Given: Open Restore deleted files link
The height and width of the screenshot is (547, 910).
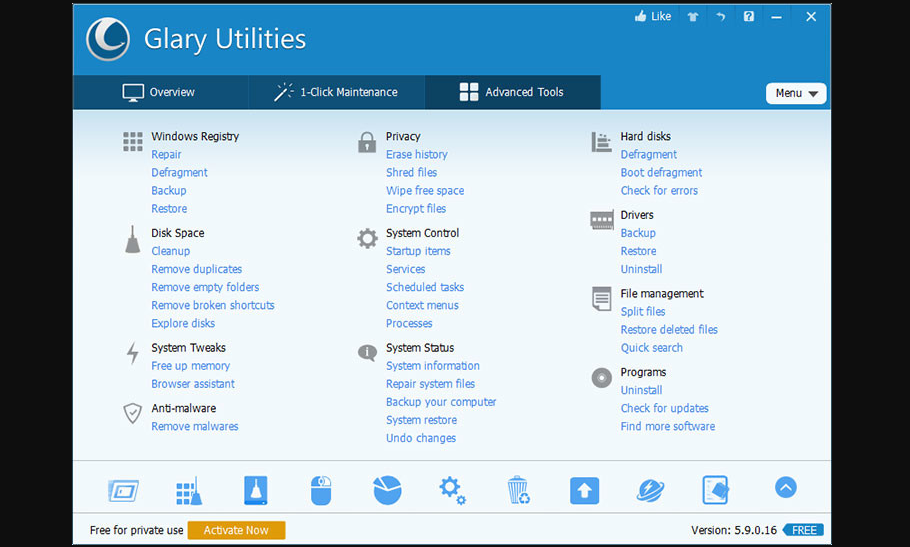Looking at the screenshot, I should (669, 329).
